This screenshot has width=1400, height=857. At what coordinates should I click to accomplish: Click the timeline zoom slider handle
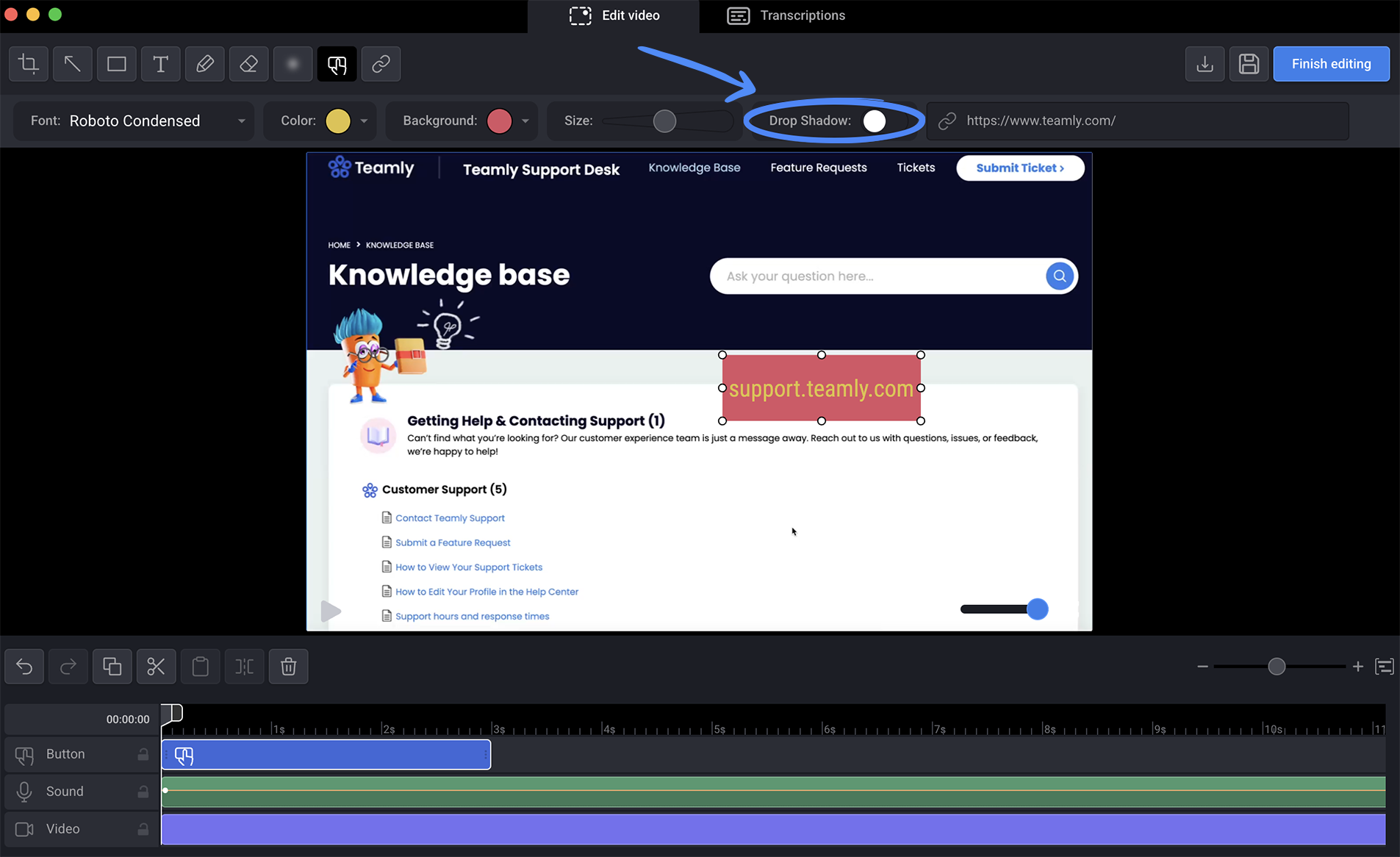1277,667
